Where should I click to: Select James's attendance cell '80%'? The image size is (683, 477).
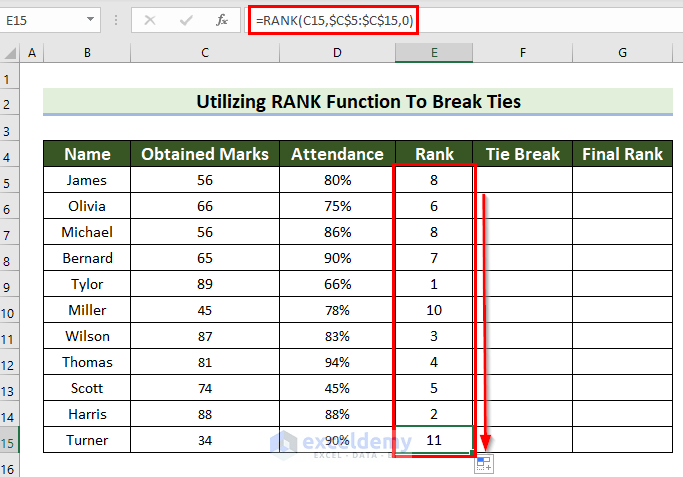tap(337, 180)
